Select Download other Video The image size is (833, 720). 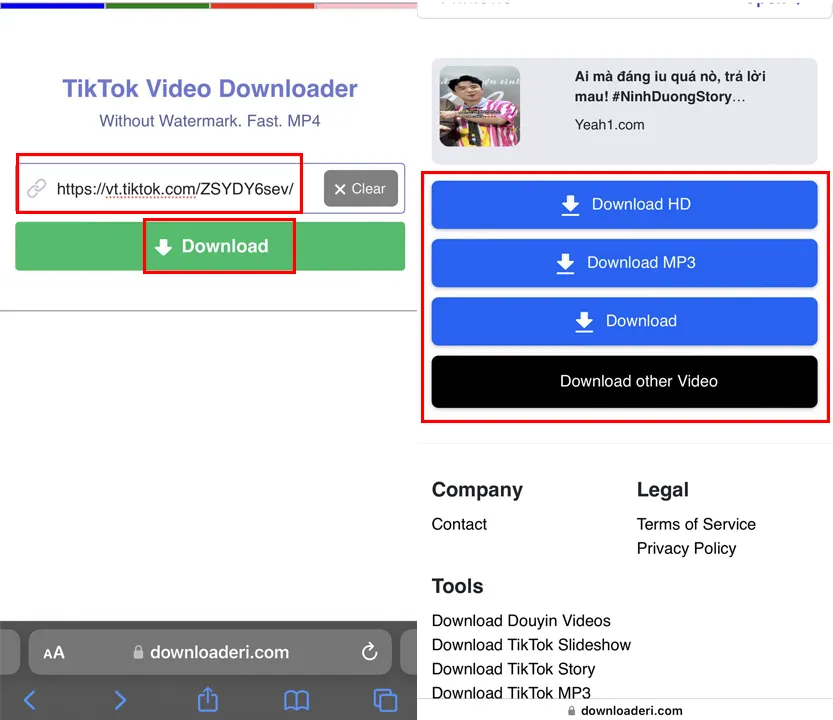tap(638, 381)
